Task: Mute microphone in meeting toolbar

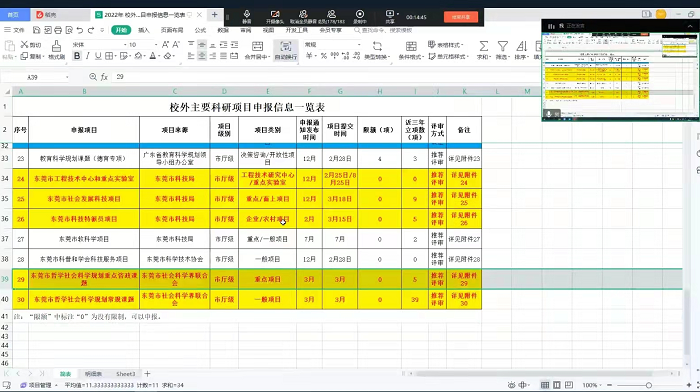Action: 246,17
